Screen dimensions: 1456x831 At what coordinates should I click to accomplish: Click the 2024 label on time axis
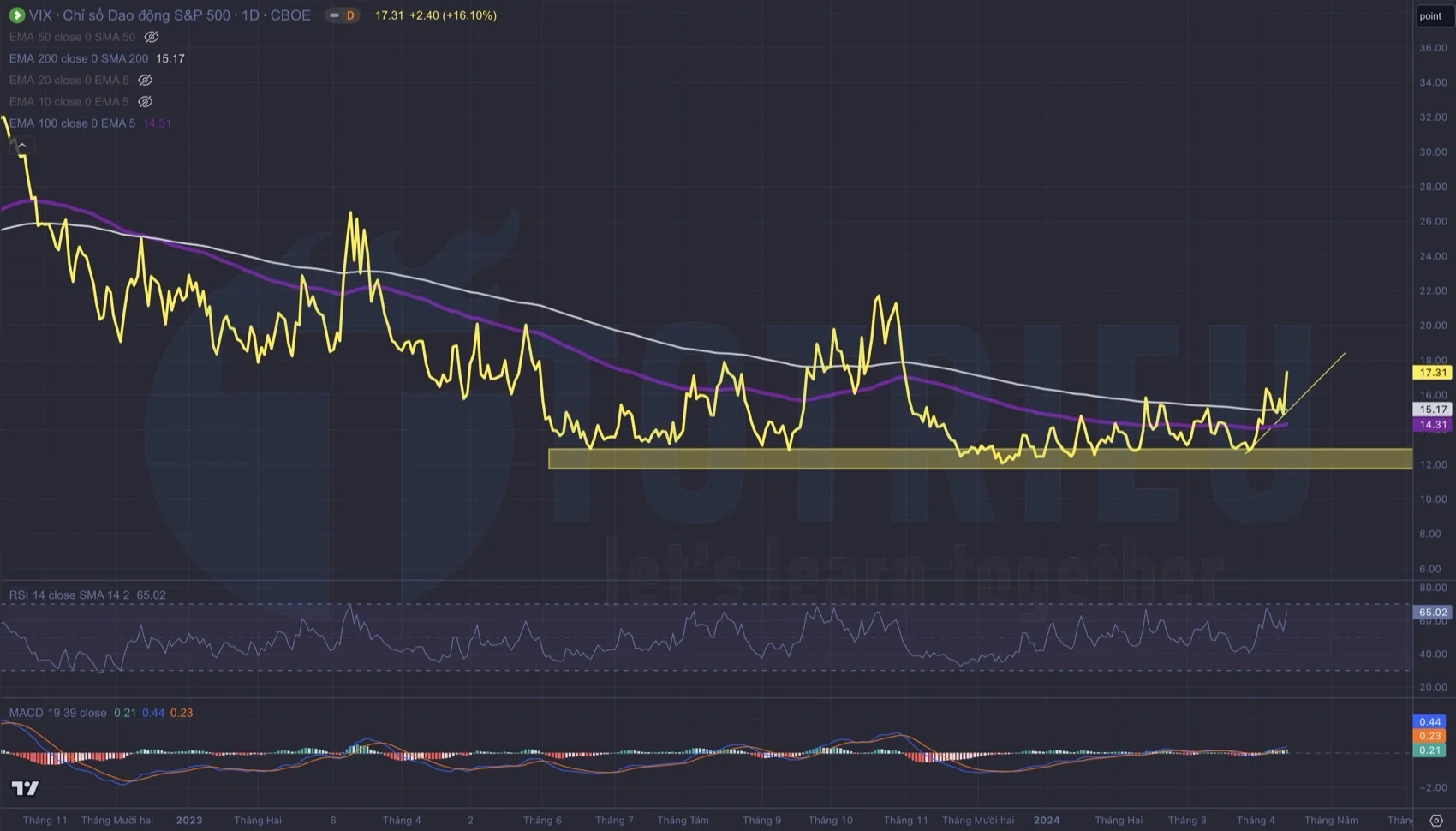pyautogui.click(x=1047, y=821)
